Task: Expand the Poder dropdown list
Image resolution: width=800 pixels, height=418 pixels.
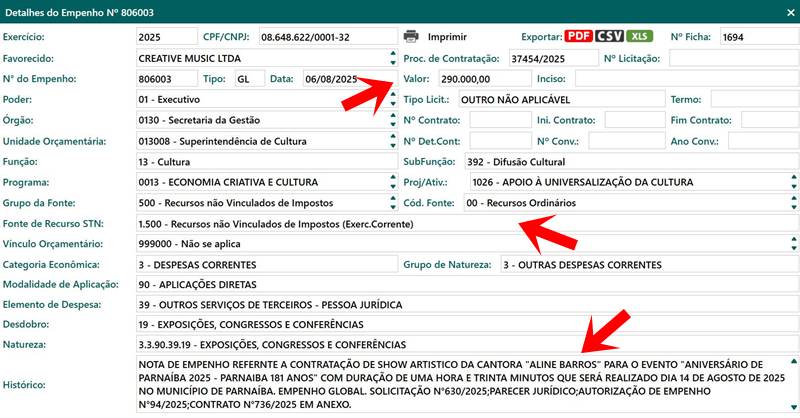Action: [392, 100]
